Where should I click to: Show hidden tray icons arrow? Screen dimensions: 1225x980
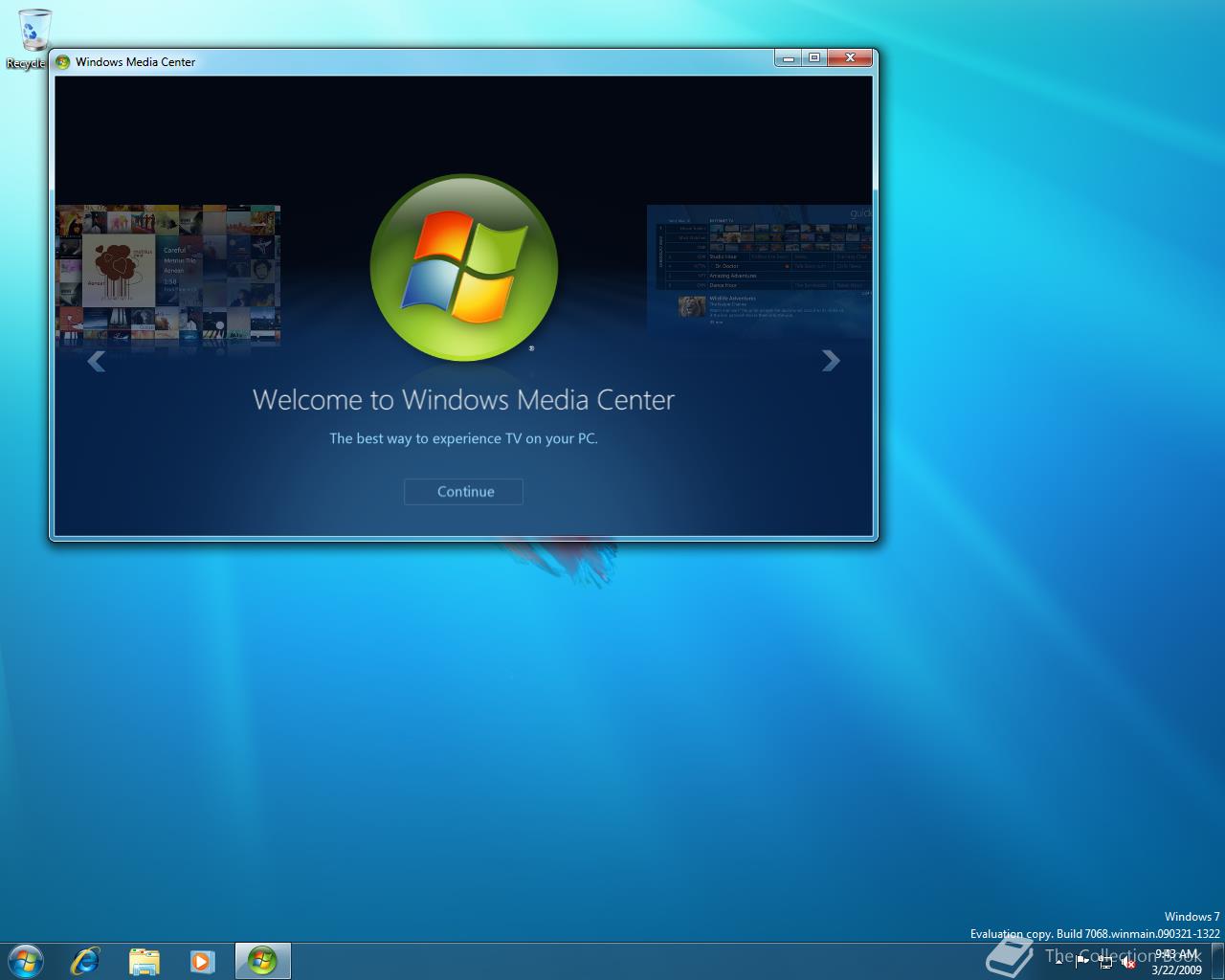(1059, 961)
